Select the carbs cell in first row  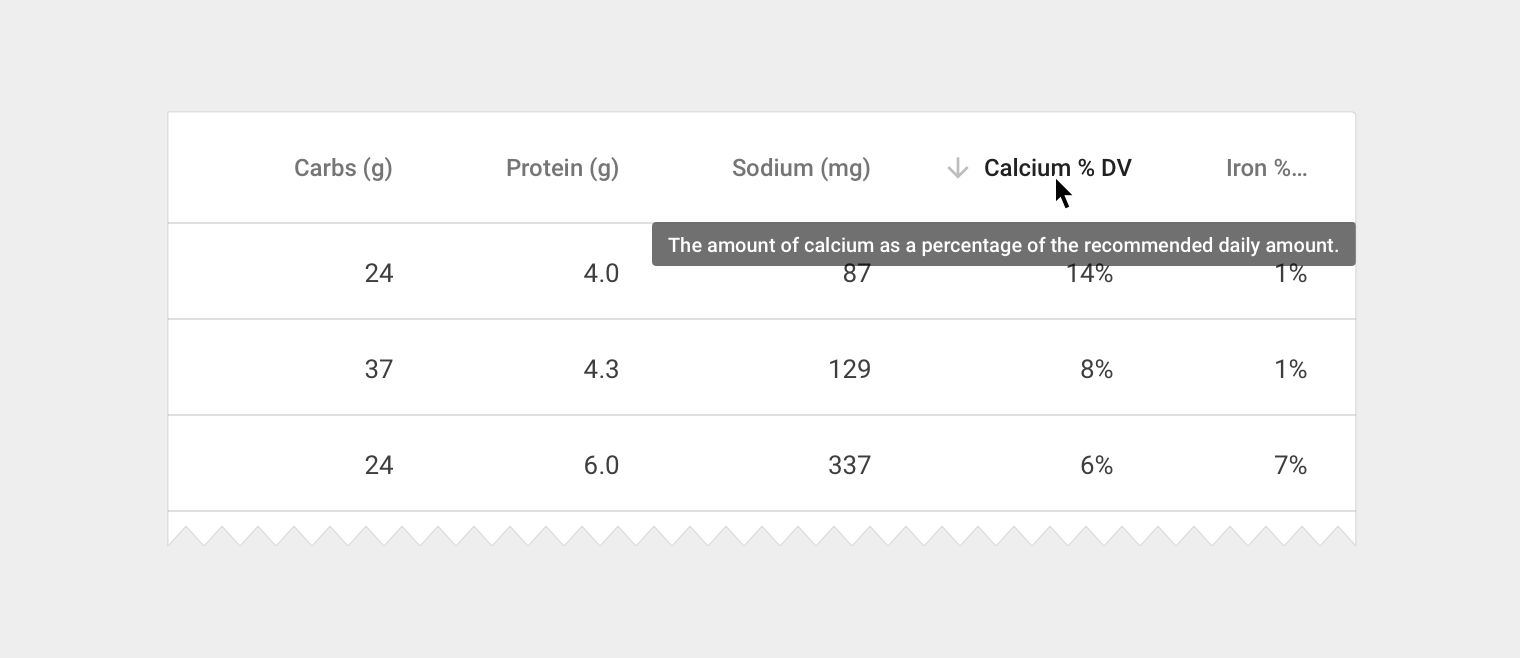[x=379, y=273]
